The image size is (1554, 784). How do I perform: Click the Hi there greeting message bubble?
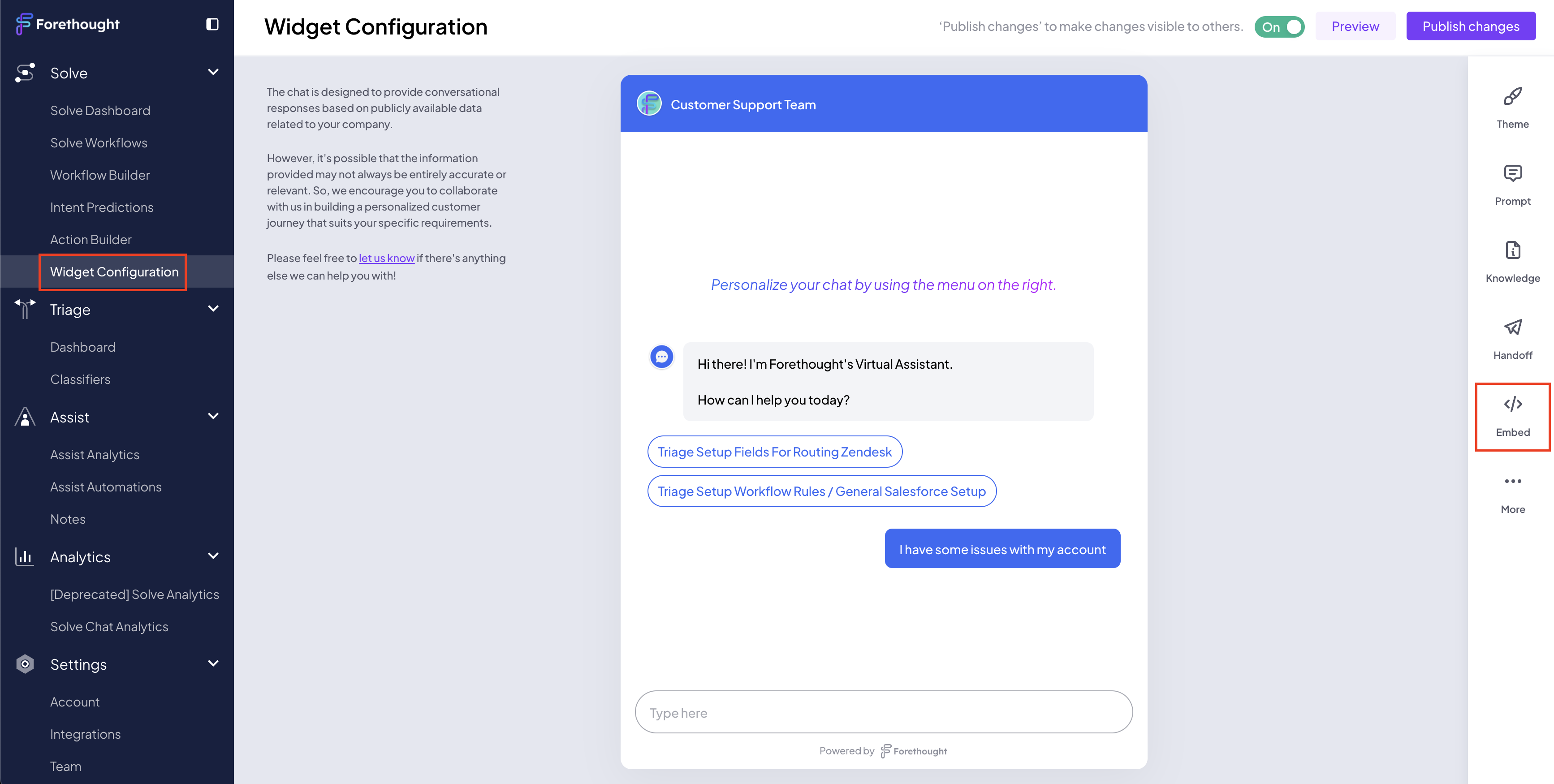point(888,382)
